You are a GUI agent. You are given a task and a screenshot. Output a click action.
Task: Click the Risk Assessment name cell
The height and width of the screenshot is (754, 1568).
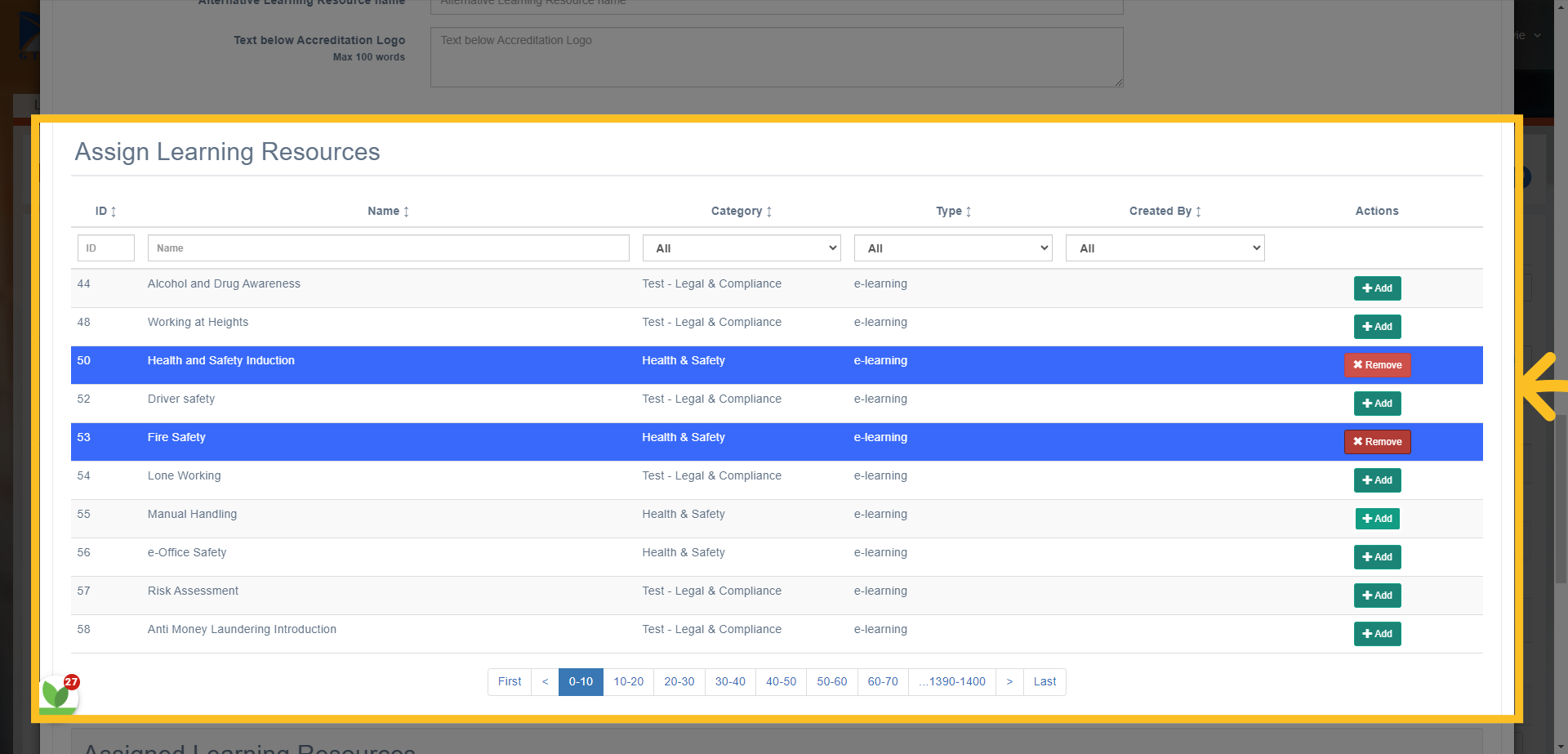(x=193, y=591)
